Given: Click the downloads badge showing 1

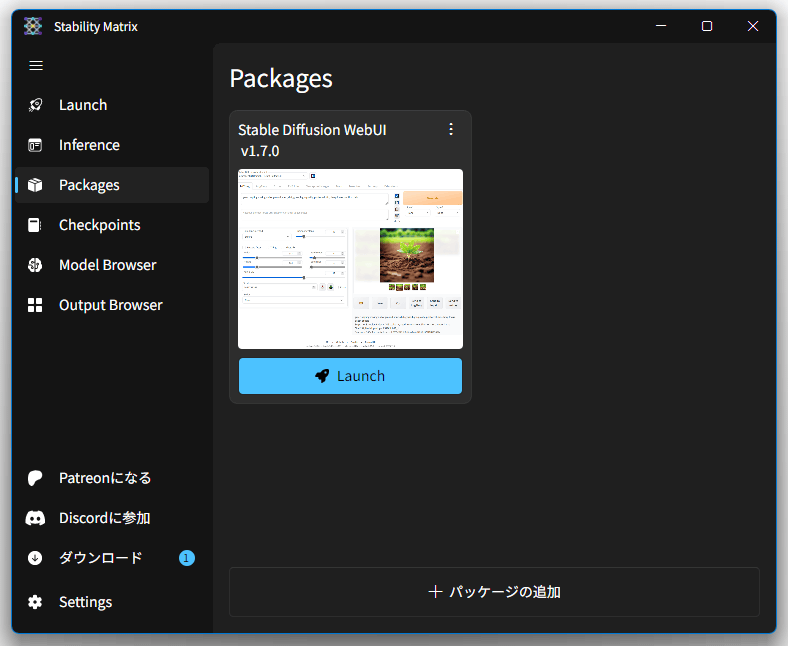Looking at the screenshot, I should coord(186,558).
